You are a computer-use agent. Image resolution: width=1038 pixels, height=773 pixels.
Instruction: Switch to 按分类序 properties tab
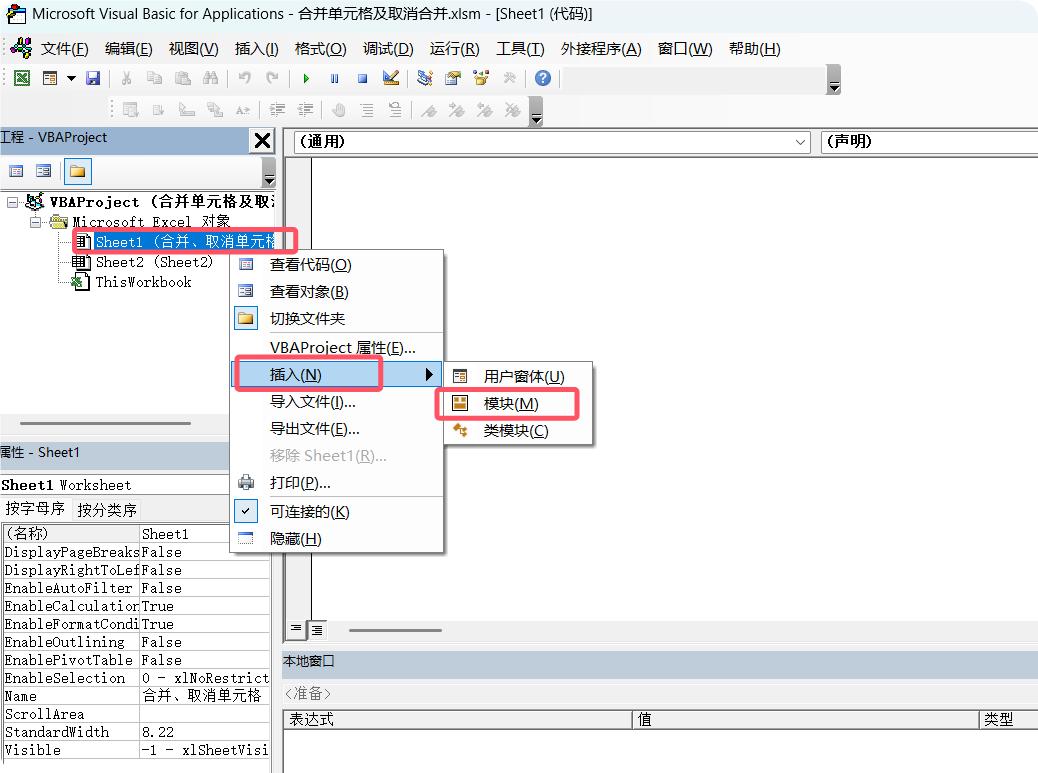point(107,510)
